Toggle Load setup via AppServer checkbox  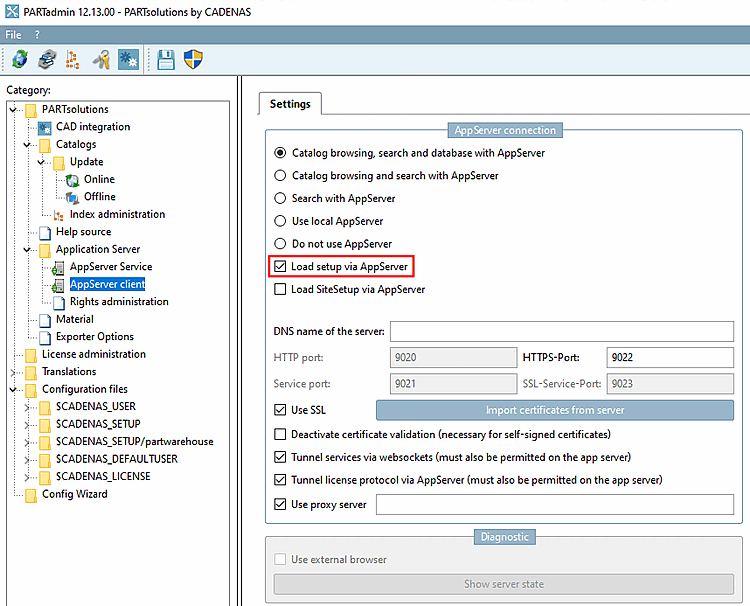click(280, 266)
